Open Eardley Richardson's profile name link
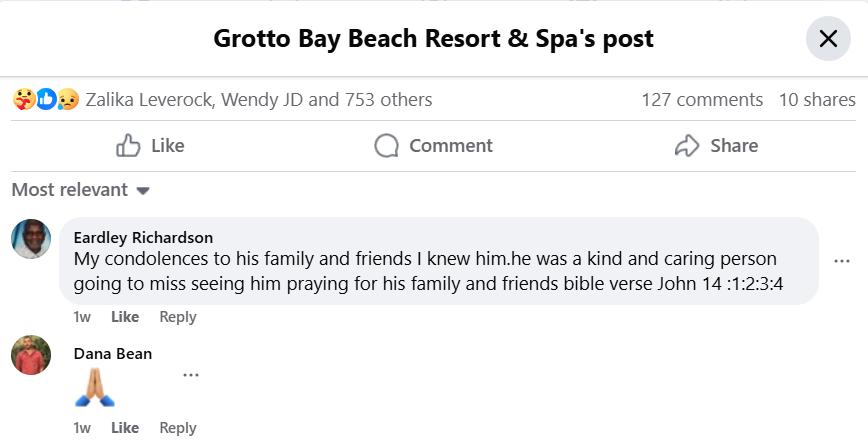This screenshot has height=442, width=868. click(x=143, y=237)
